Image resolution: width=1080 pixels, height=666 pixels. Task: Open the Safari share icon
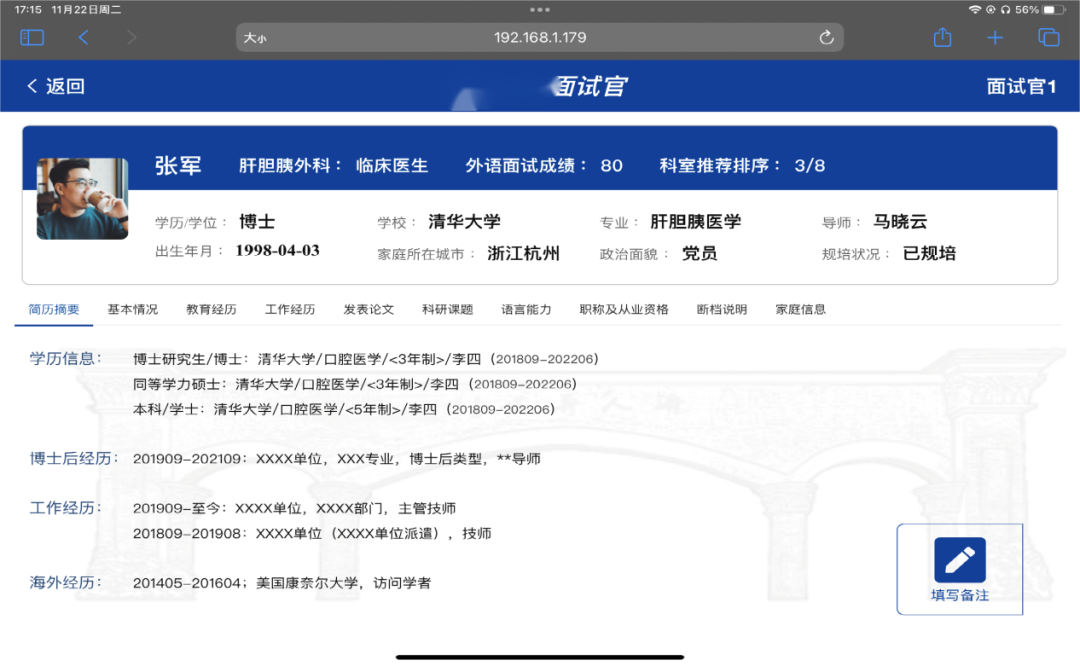tap(942, 38)
